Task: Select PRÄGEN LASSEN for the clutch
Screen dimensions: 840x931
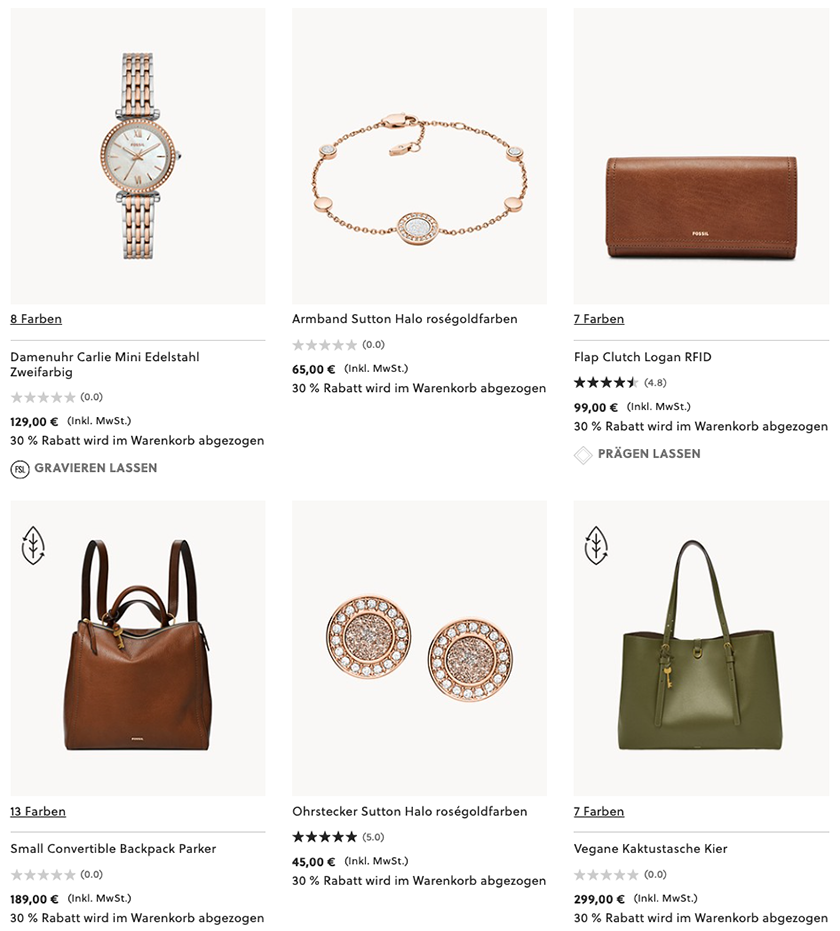Action: pos(649,454)
